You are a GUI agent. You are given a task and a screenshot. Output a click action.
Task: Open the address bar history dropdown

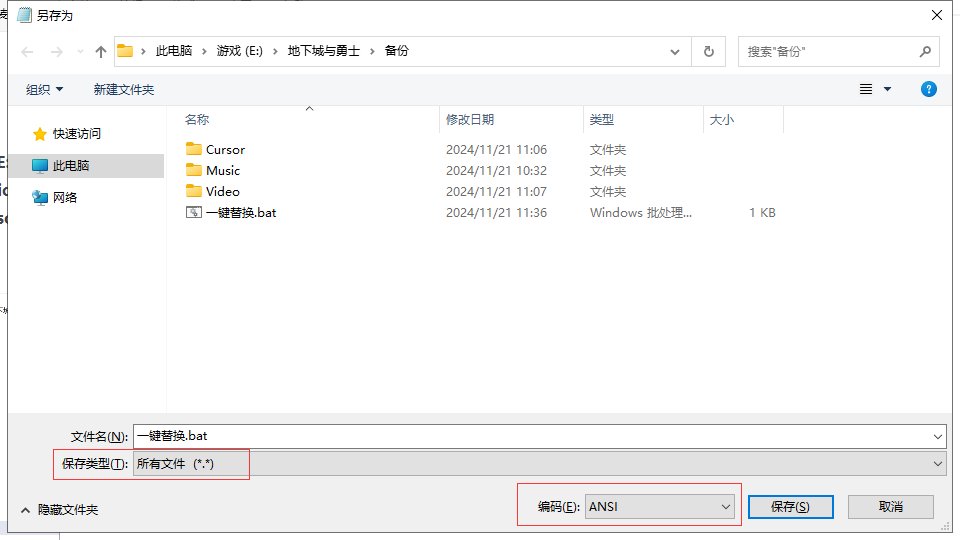(x=675, y=52)
